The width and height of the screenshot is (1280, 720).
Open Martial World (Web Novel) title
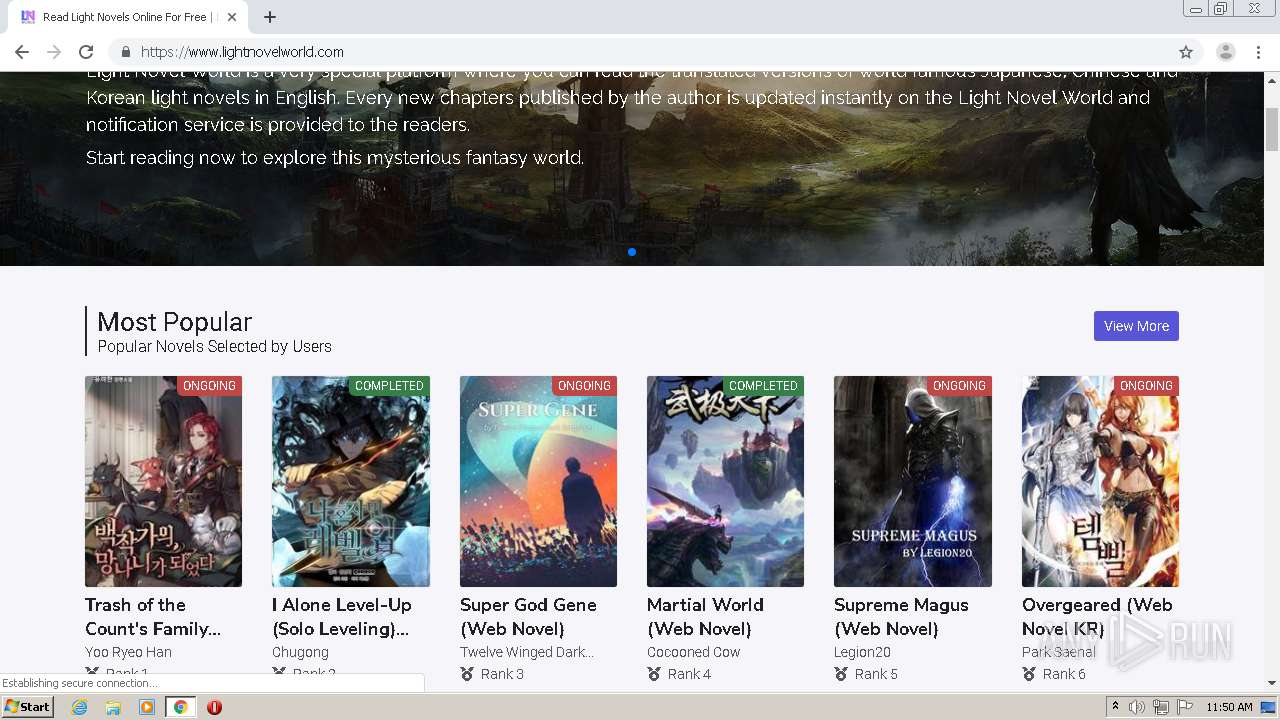click(x=705, y=617)
